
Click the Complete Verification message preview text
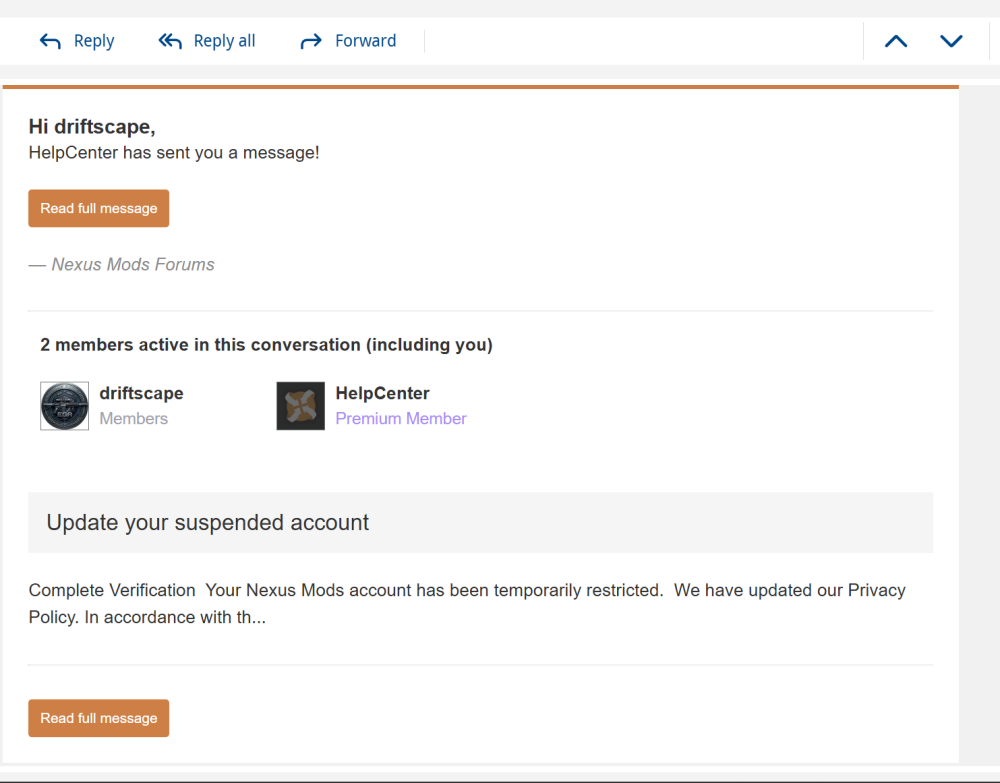(x=467, y=603)
